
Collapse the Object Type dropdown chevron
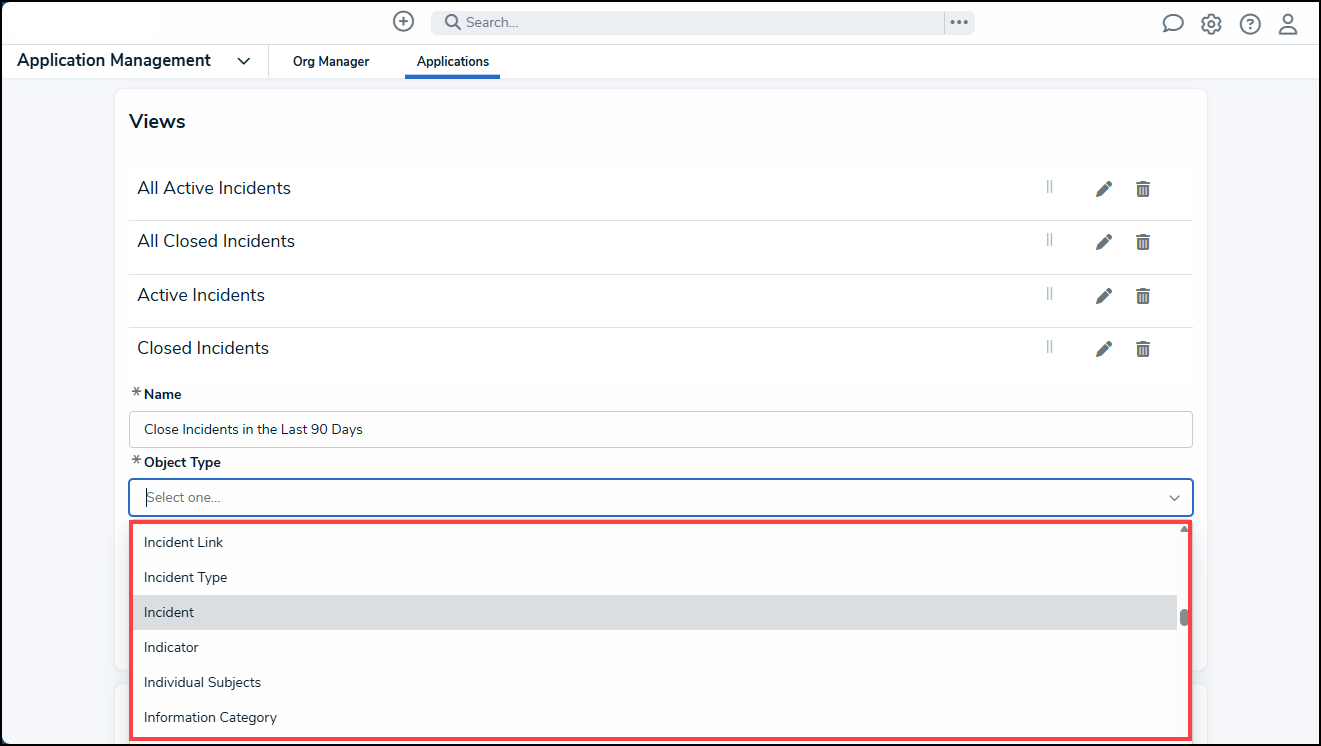(1174, 498)
